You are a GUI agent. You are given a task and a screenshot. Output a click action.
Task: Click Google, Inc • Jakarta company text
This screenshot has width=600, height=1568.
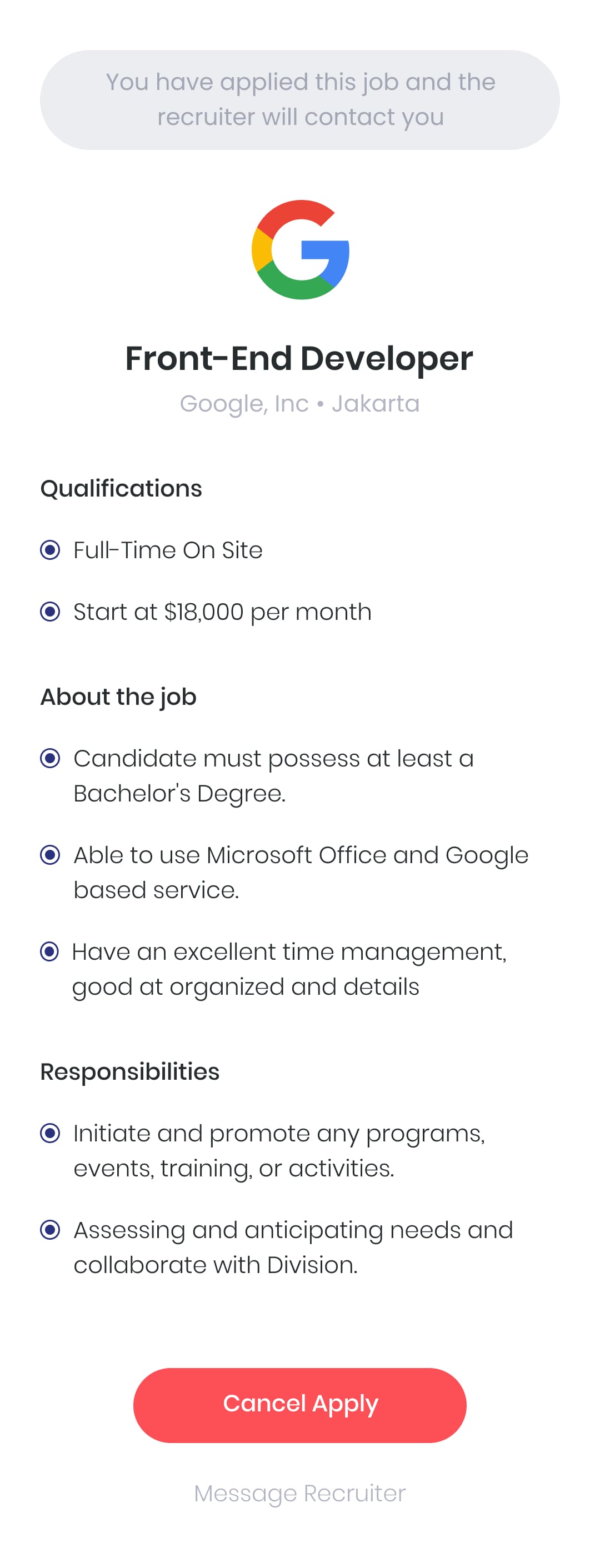300,404
